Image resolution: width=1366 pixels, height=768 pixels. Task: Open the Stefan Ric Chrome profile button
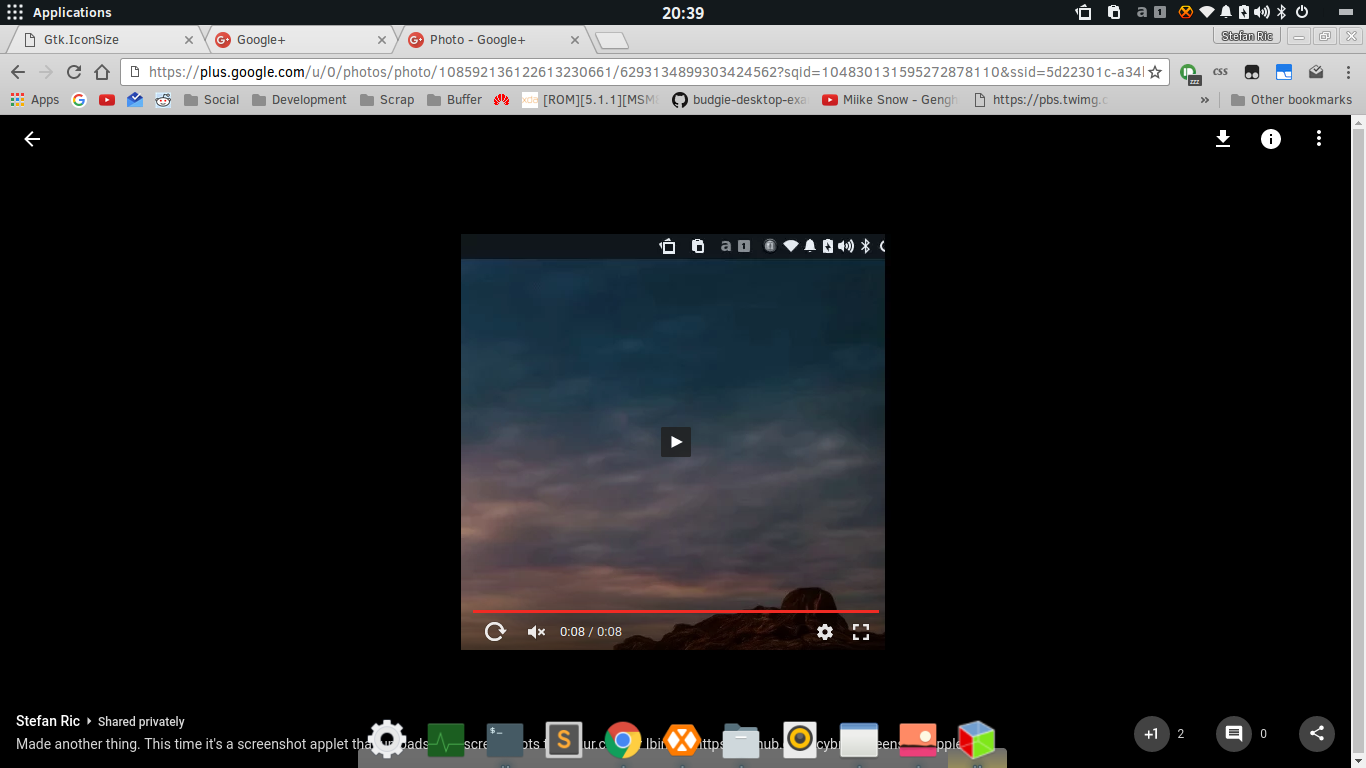pyautogui.click(x=1247, y=36)
